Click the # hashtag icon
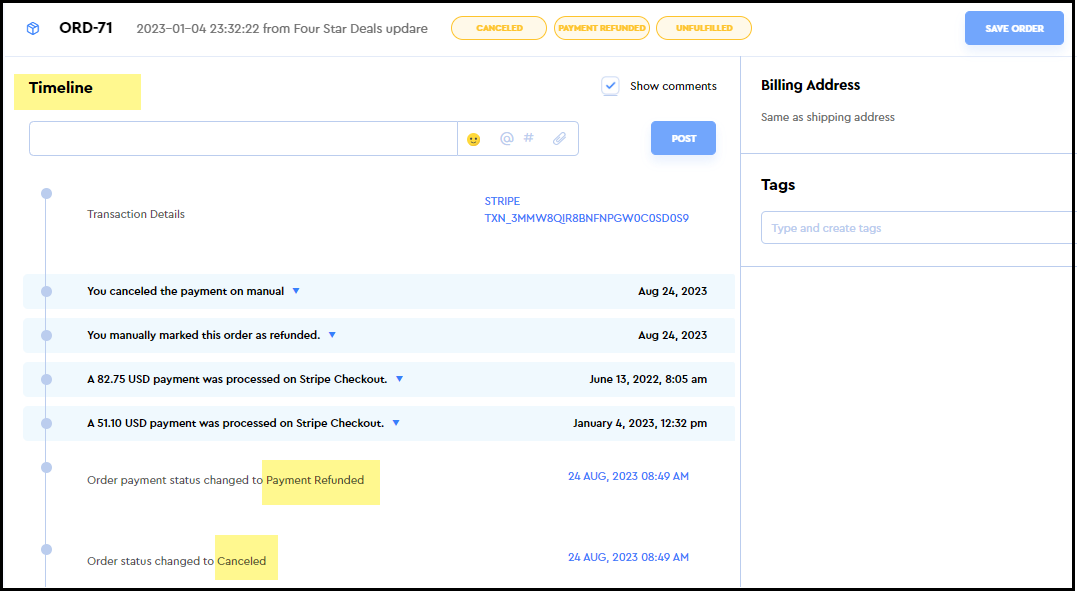1077x591 pixels. tap(529, 139)
